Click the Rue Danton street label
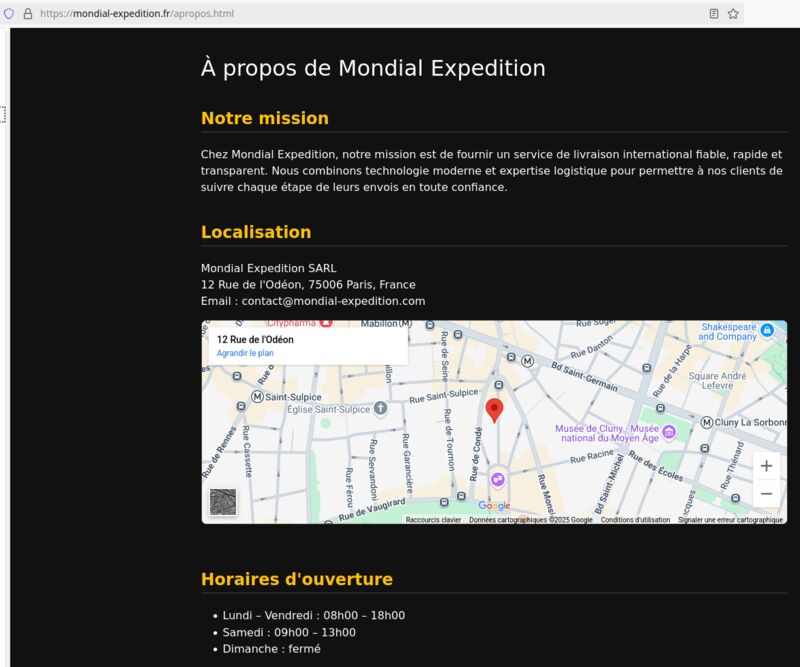 (591, 347)
